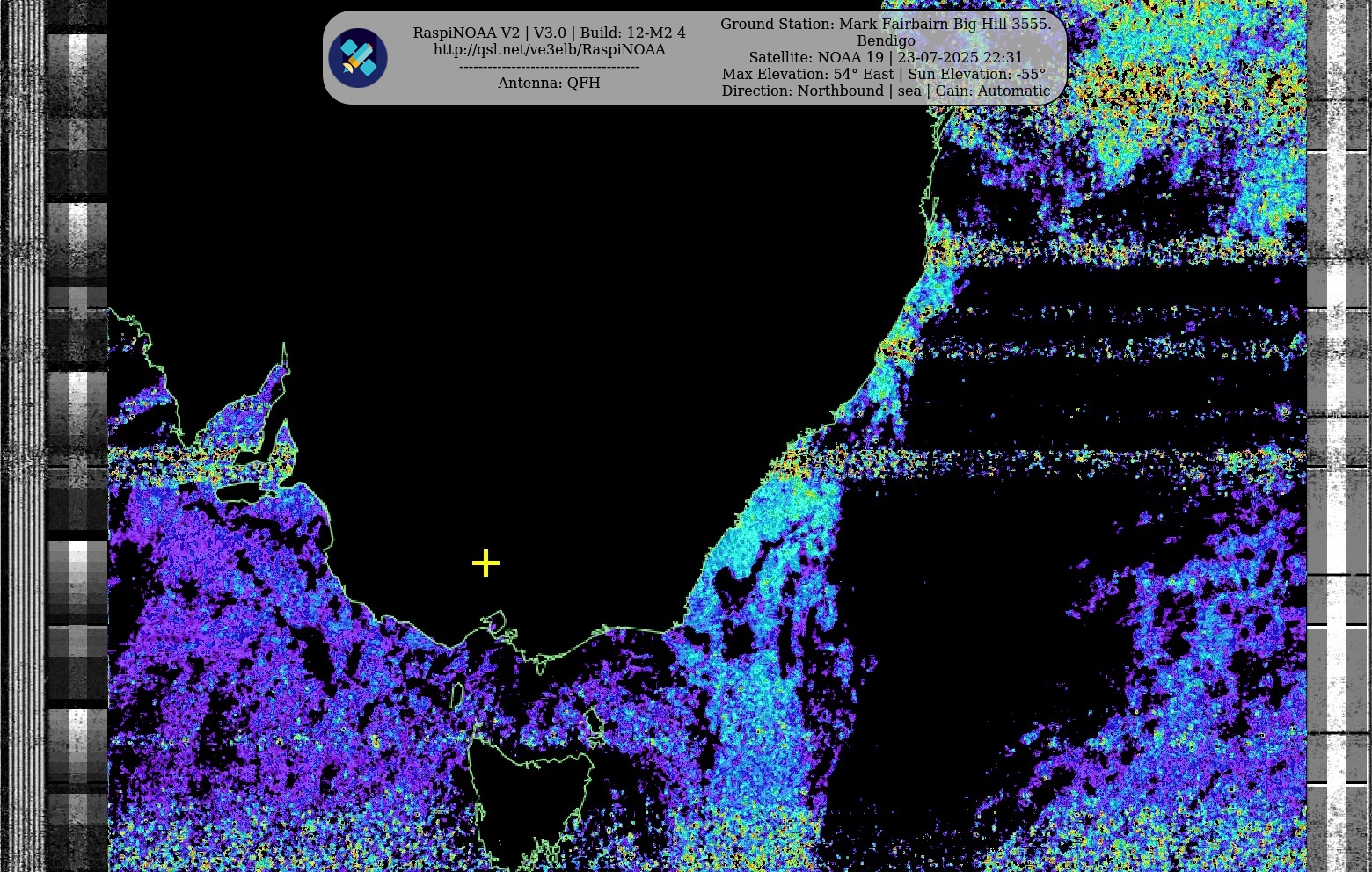Click the Ground Station Mark Fairbairn line
This screenshot has height=872, width=1372.
click(x=885, y=24)
